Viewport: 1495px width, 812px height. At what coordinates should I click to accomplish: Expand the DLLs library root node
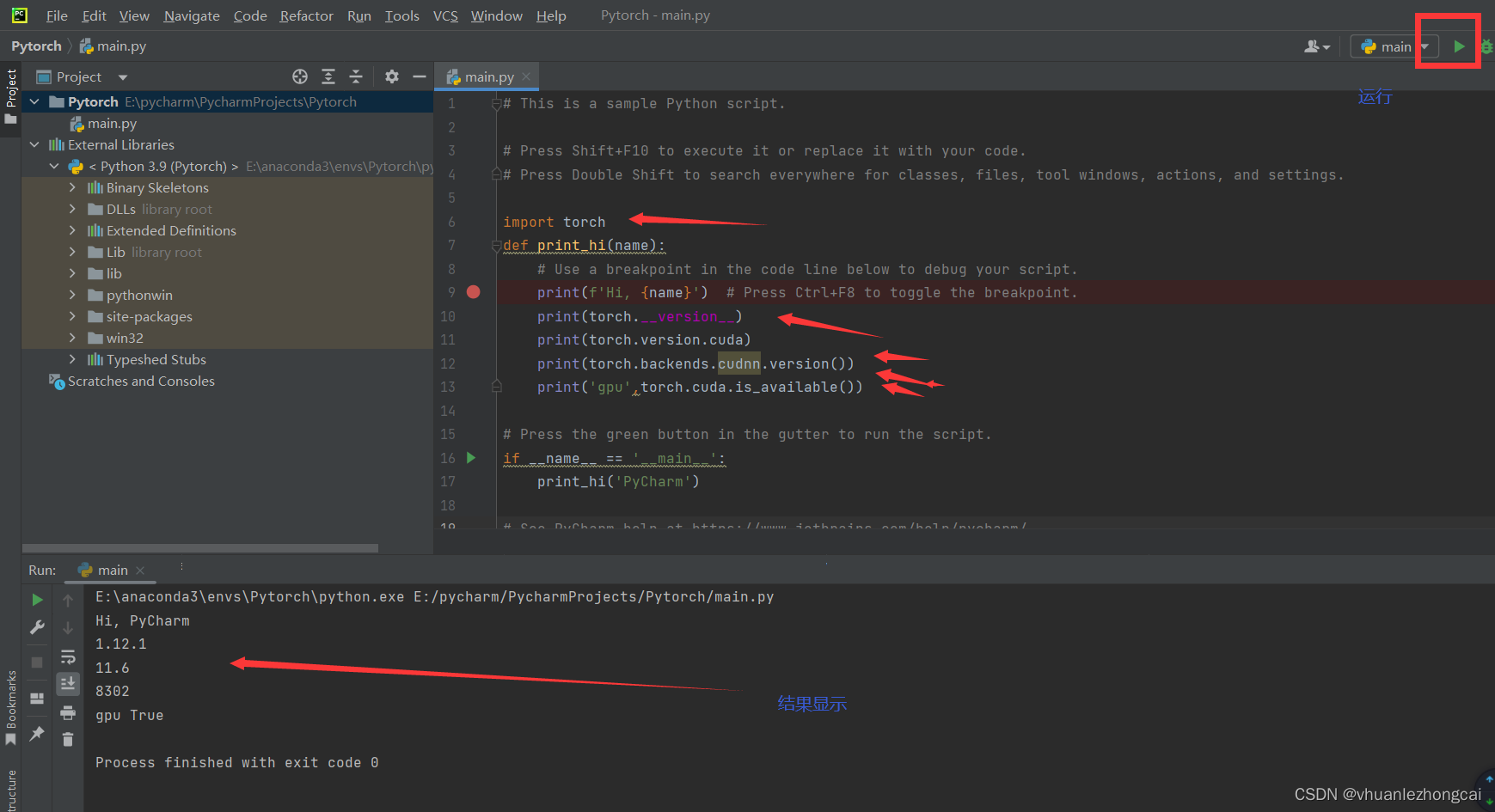pos(72,210)
